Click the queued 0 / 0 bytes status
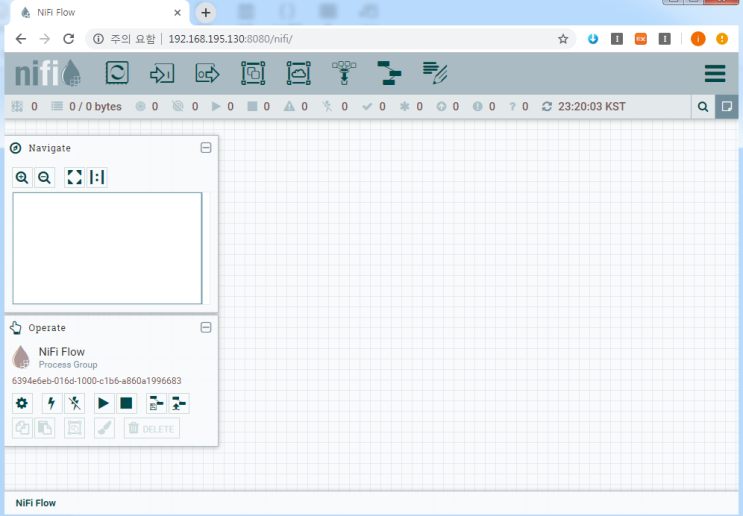This screenshot has height=516, width=743. [87, 107]
